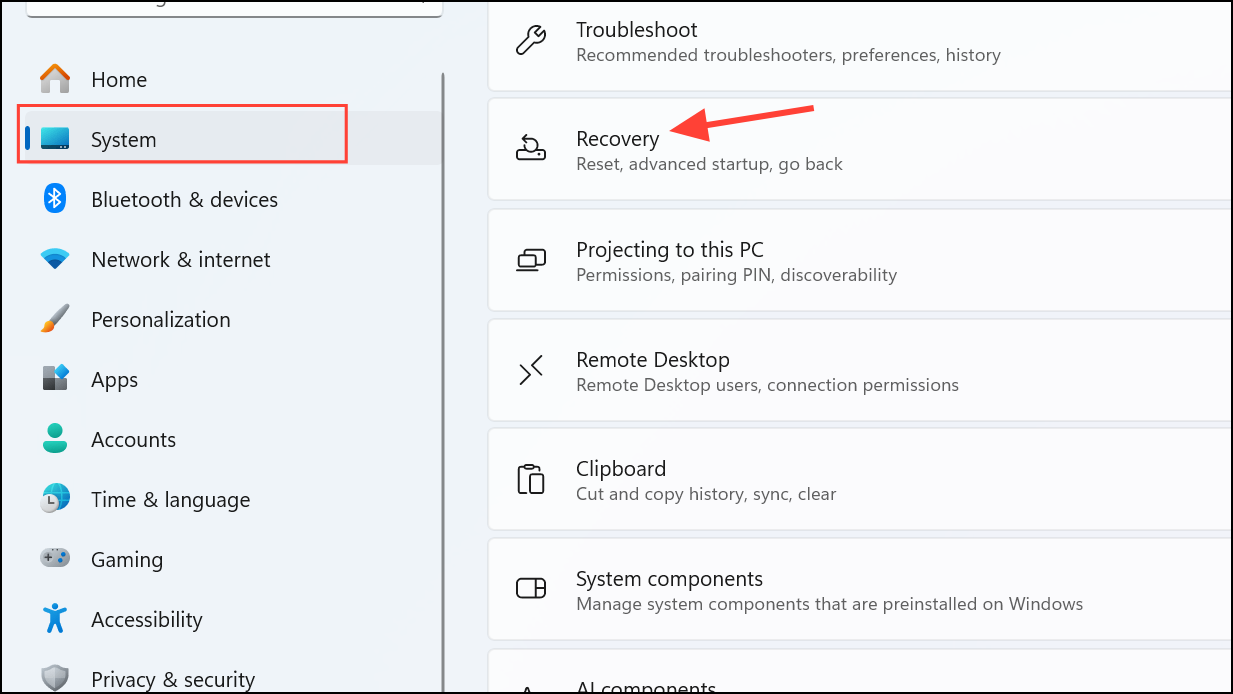Click the System components icon
Screen dimensions: 1233x694
point(531,589)
